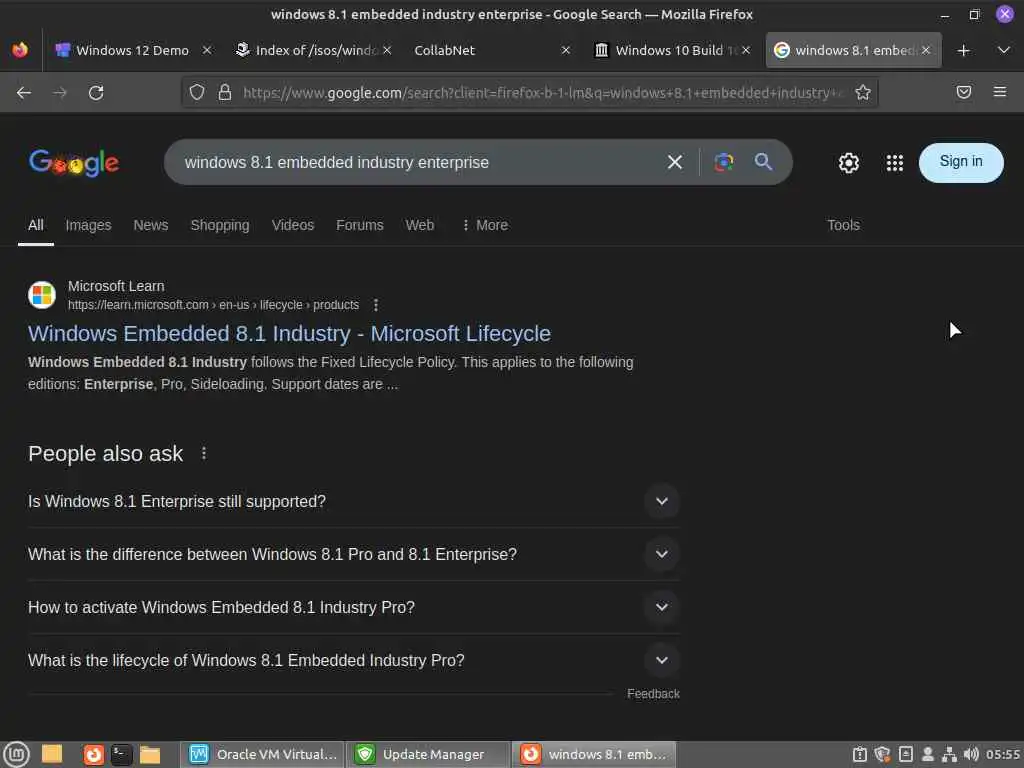Select the Web search filter
The width and height of the screenshot is (1024, 768).
(x=419, y=225)
